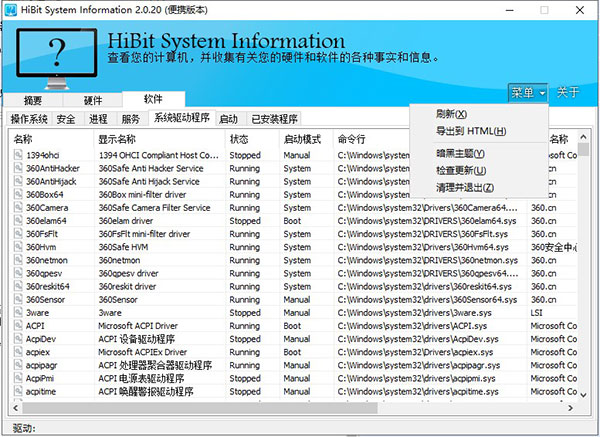Click the file icon beside acpipagr
600x437 pixels.
(18, 365)
